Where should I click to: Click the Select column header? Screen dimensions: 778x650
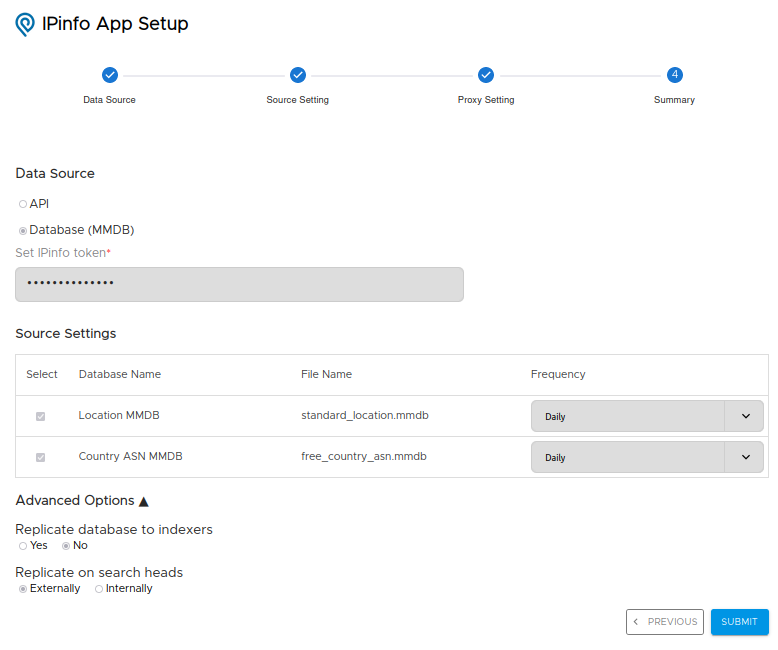42,374
